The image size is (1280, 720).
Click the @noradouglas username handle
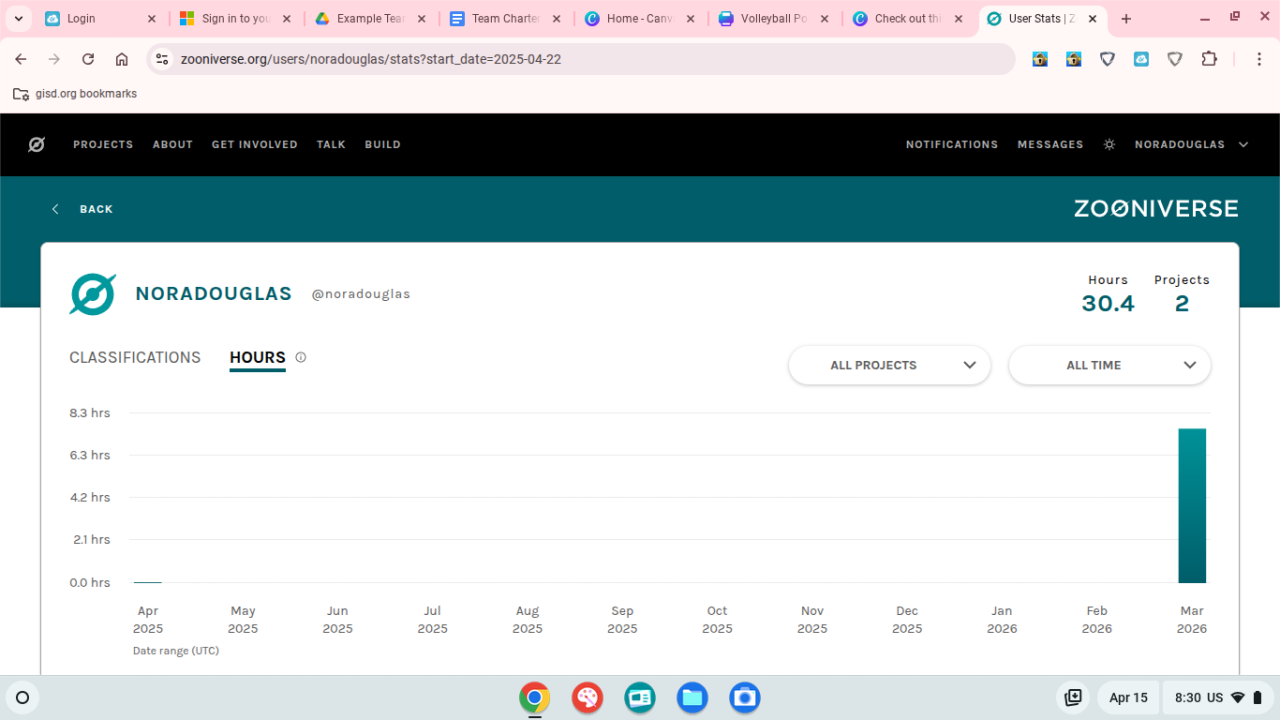pos(361,294)
